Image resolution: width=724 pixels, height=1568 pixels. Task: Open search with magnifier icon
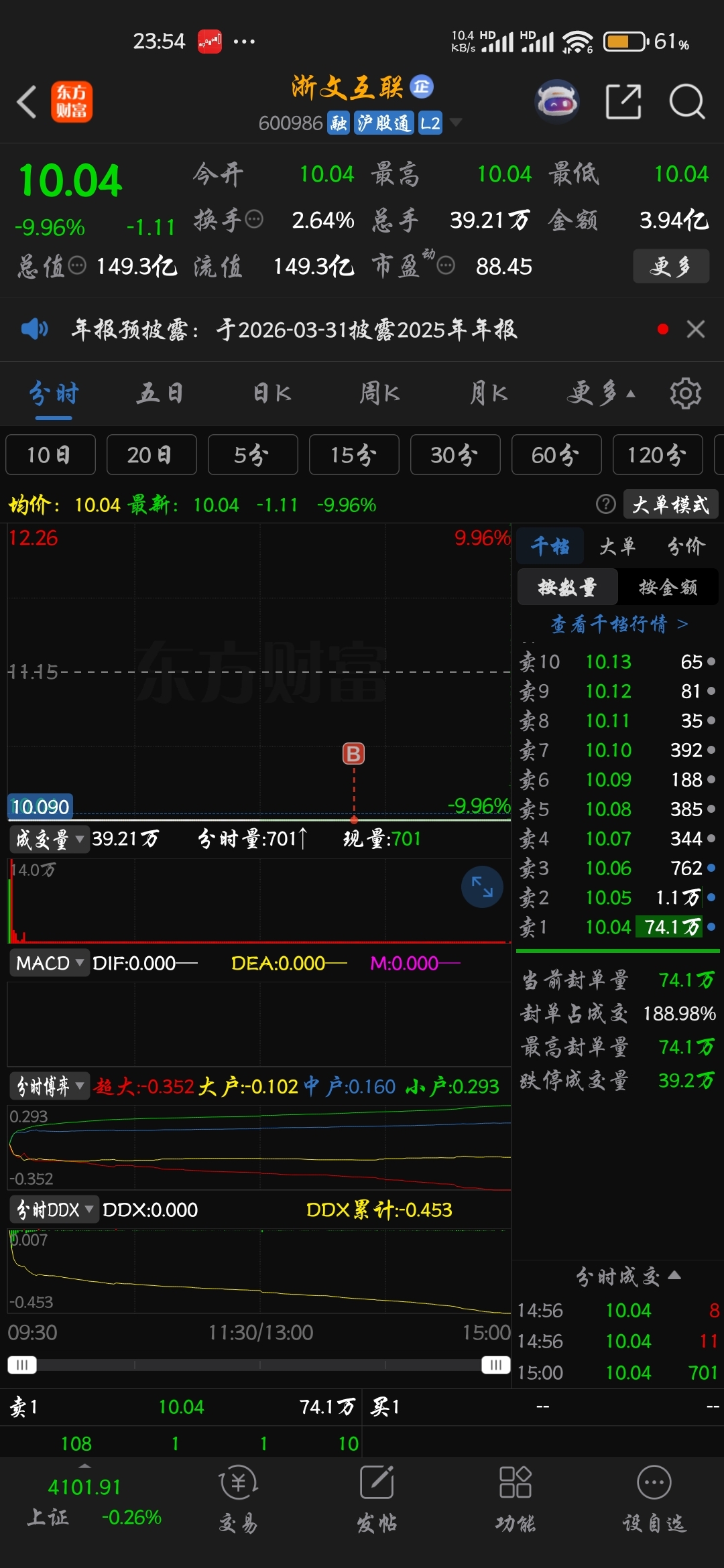click(x=687, y=102)
